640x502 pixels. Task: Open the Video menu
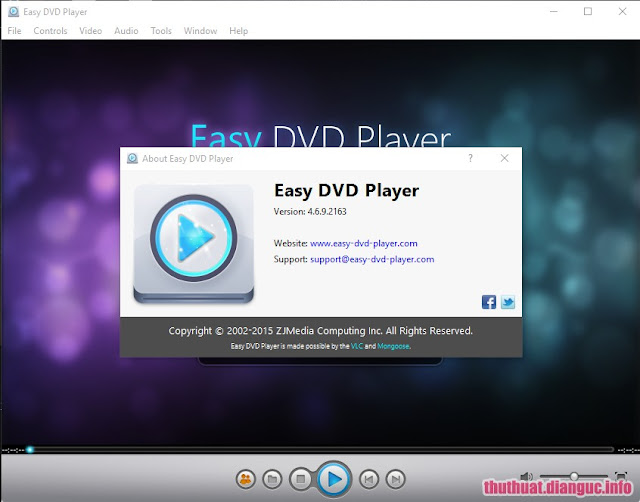click(91, 31)
